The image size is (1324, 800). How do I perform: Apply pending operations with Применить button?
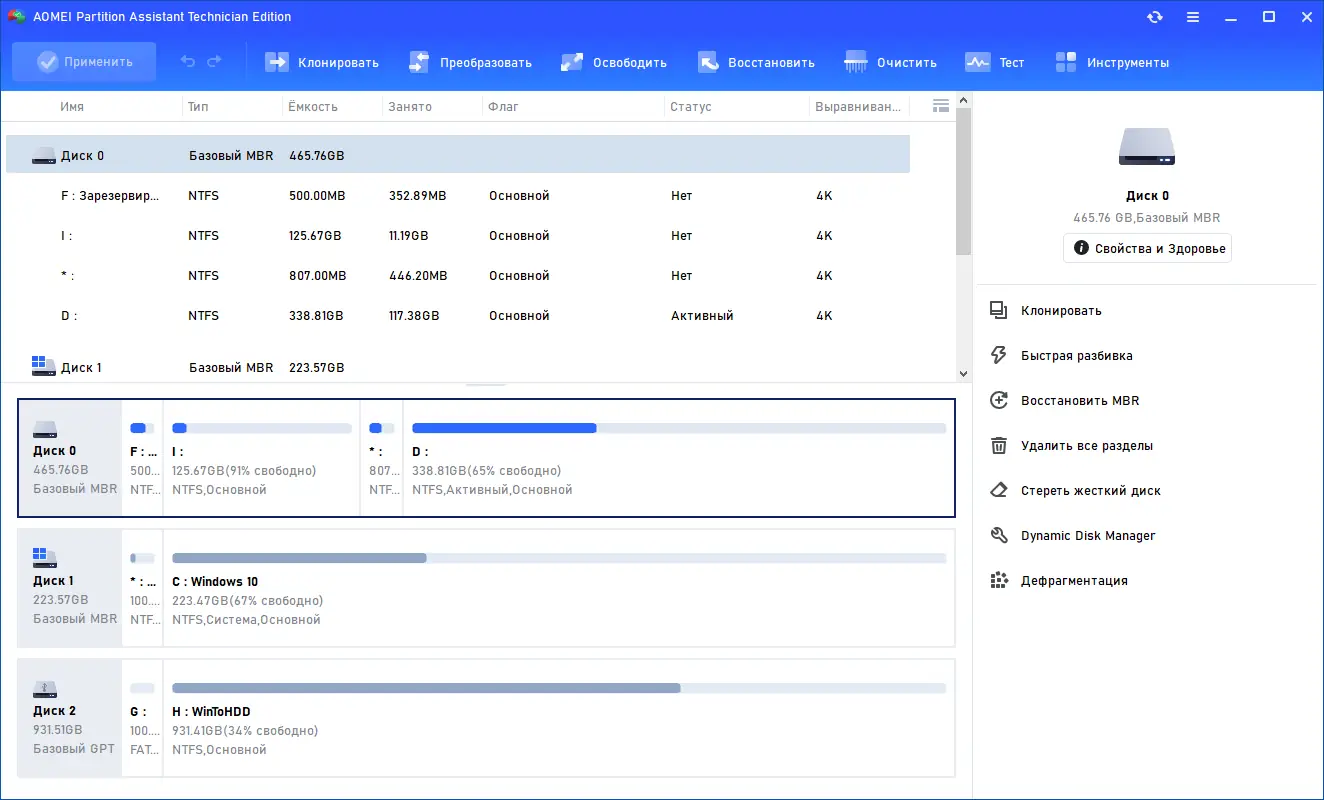click(84, 61)
